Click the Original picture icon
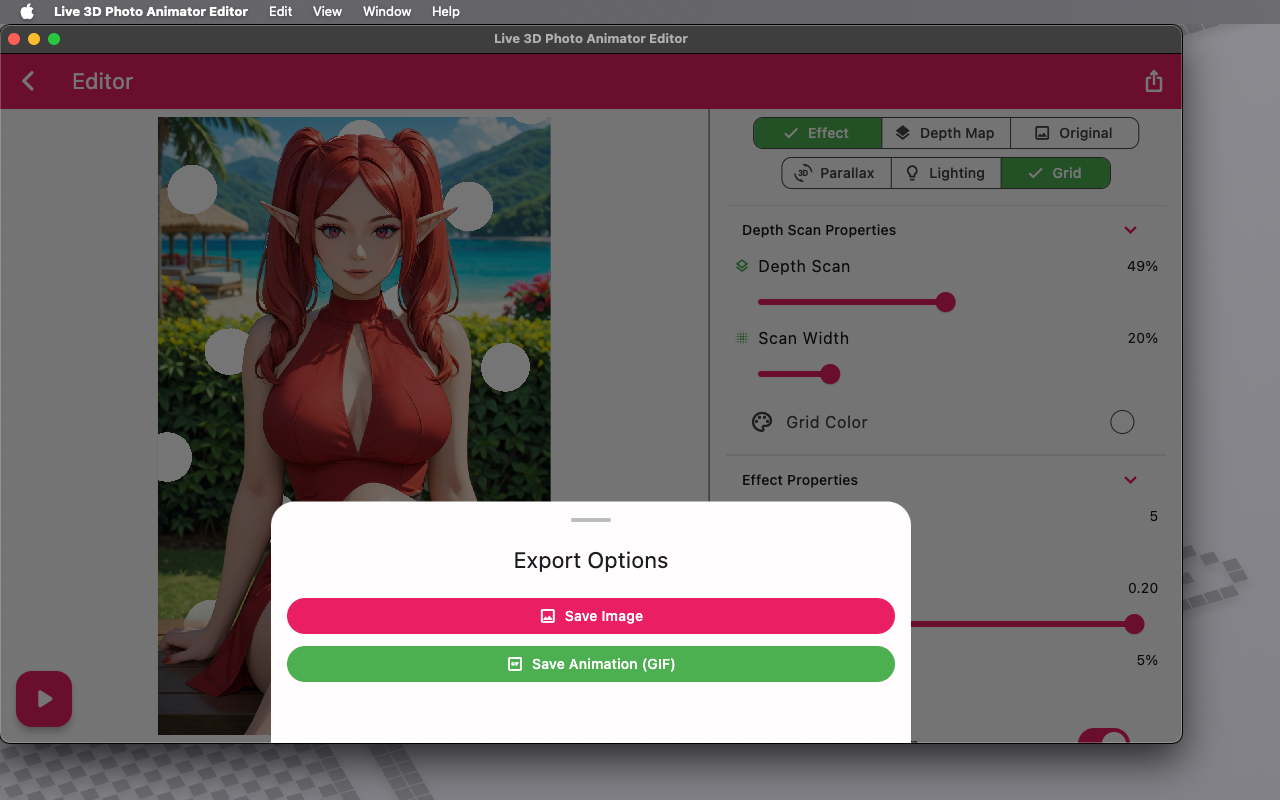The image size is (1280, 800). [x=1042, y=133]
